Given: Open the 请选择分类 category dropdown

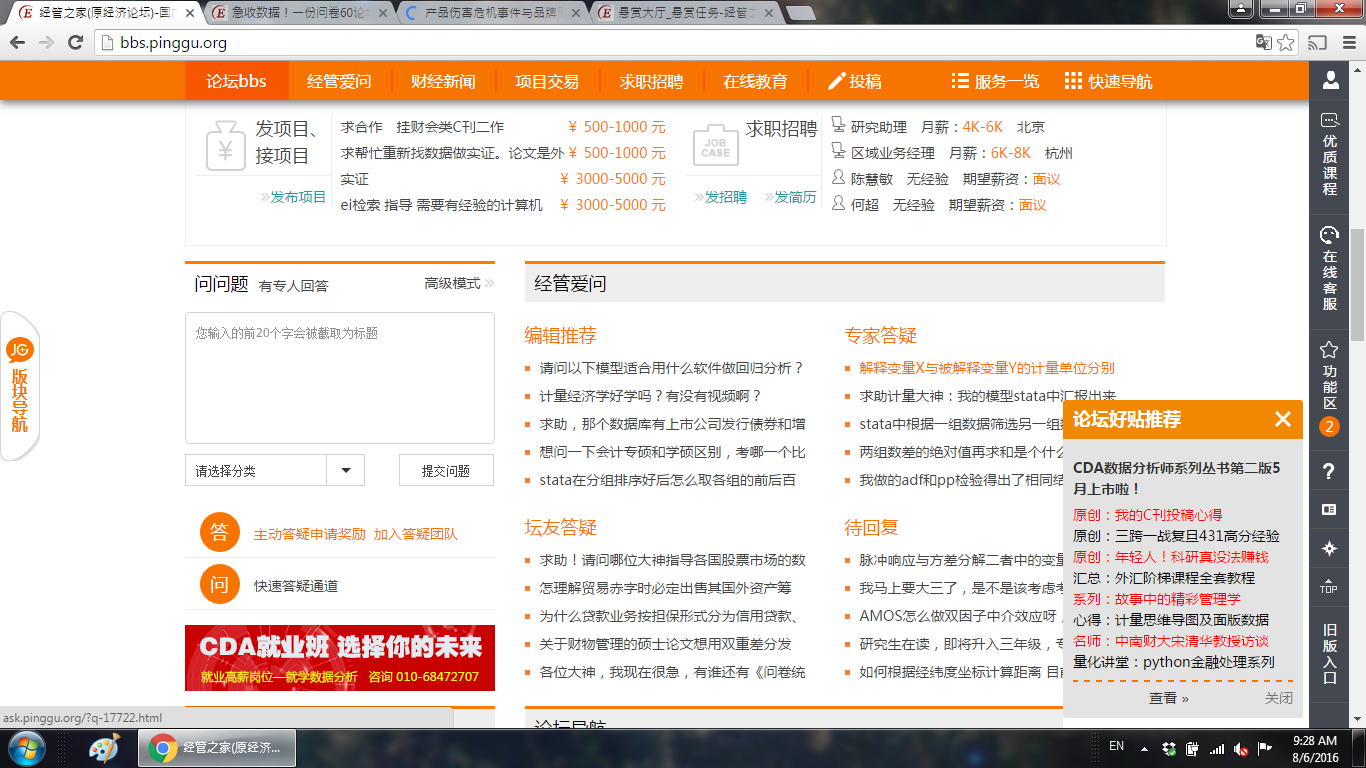Looking at the screenshot, I should click(275, 470).
